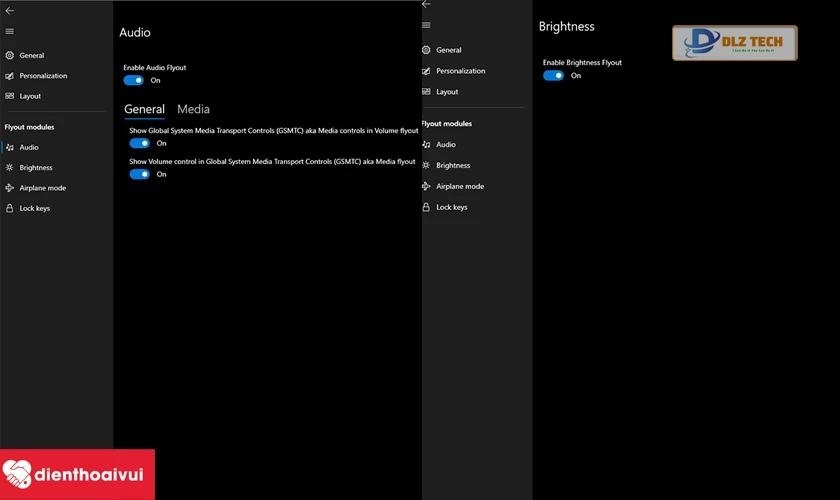Select Audio module in the Brightness window sidebar
Image resolution: width=840 pixels, height=500 pixels.
(x=445, y=145)
